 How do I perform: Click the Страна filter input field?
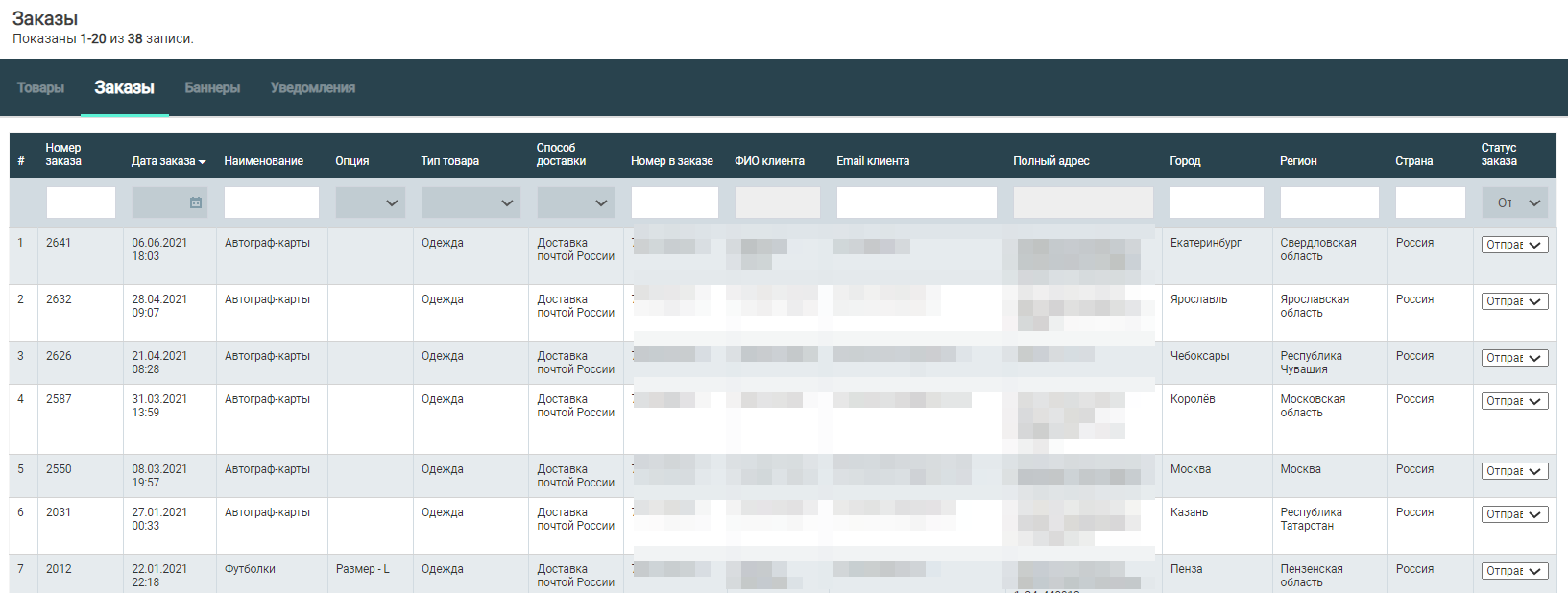[1430, 202]
